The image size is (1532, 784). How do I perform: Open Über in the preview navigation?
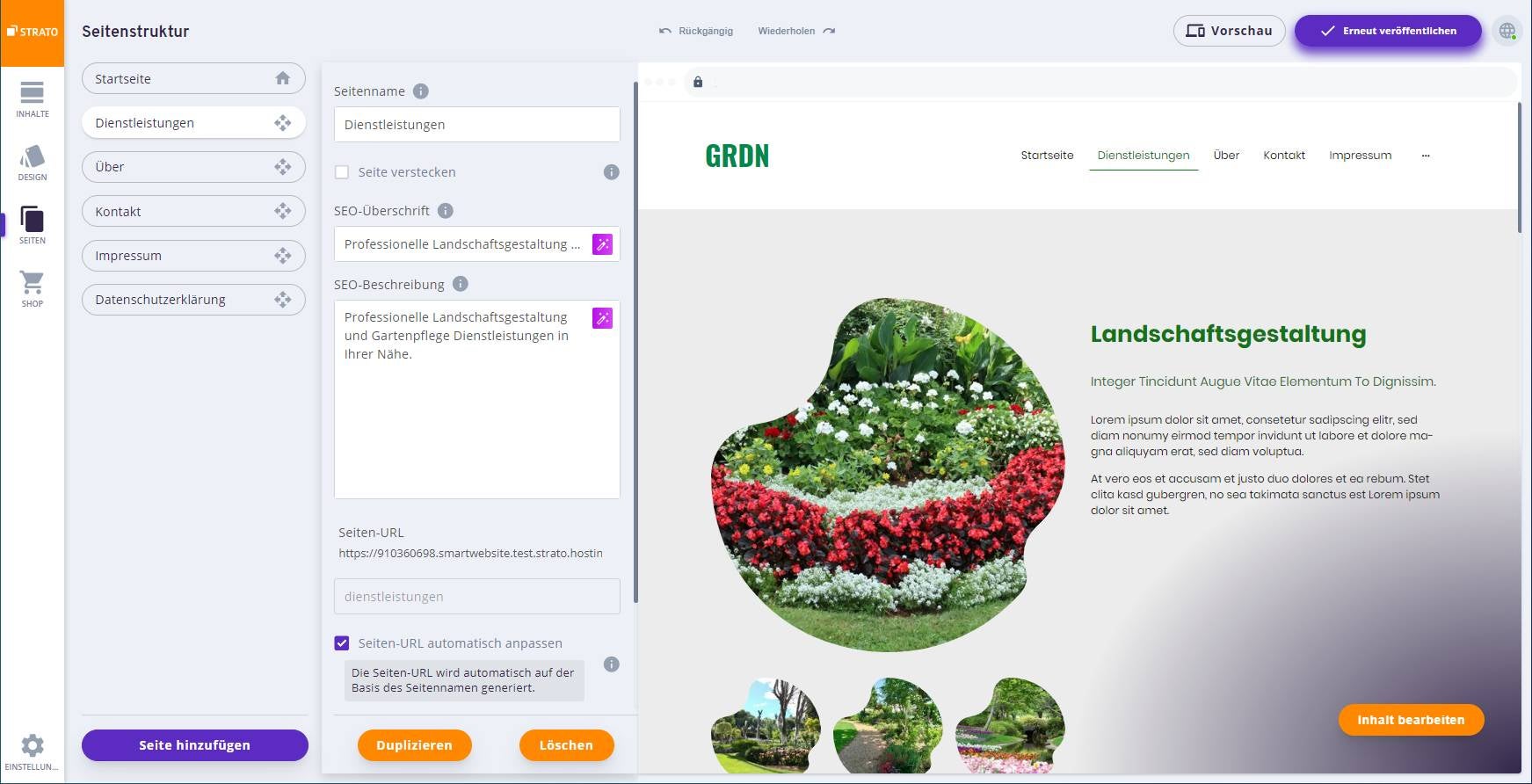tap(1226, 156)
